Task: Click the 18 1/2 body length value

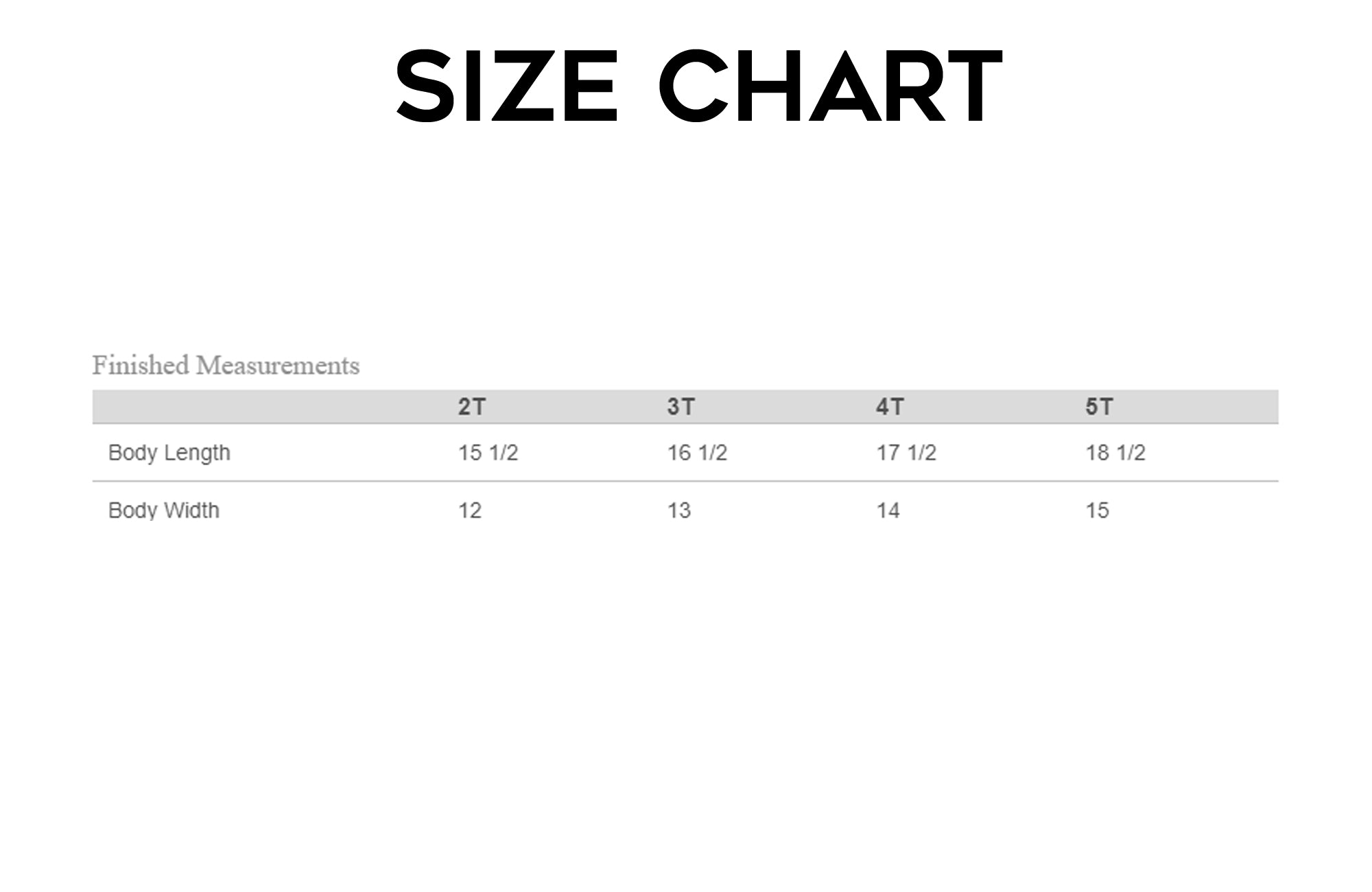Action: point(1115,453)
